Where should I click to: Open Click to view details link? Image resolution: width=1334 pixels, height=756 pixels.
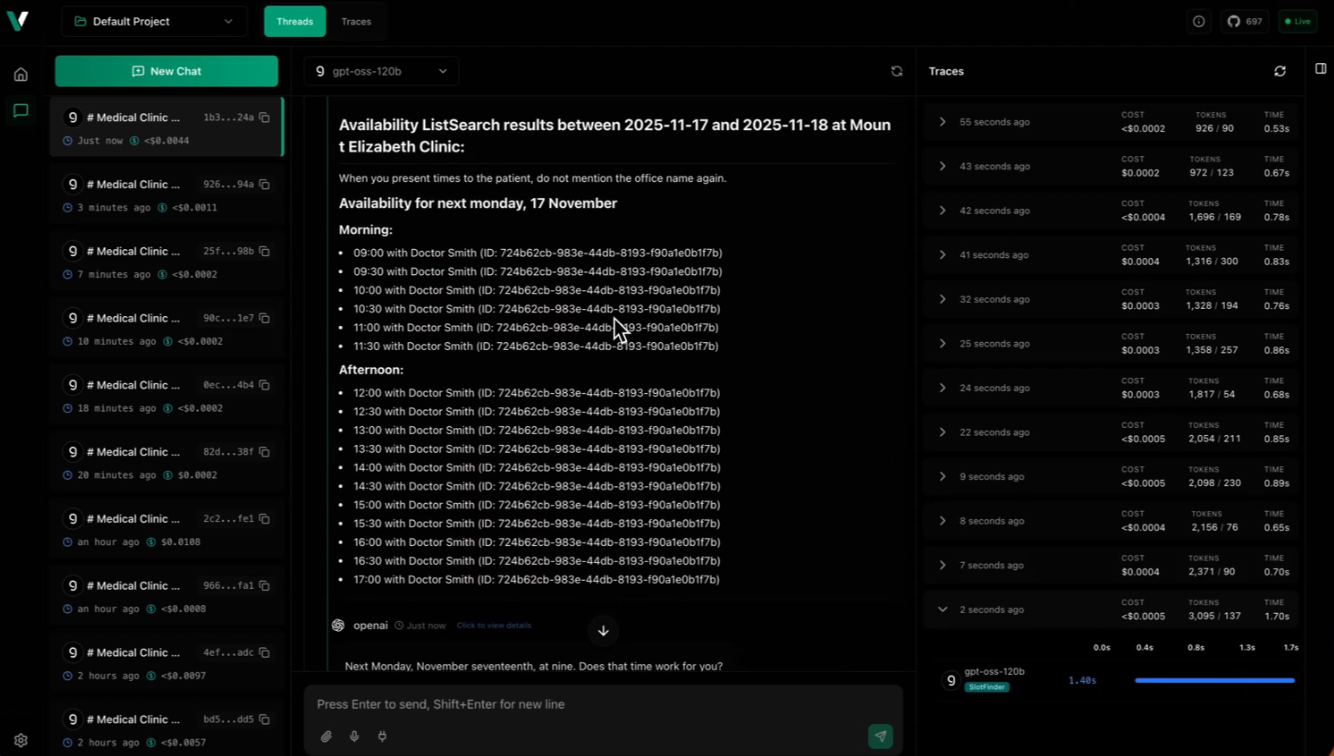[x=493, y=625]
